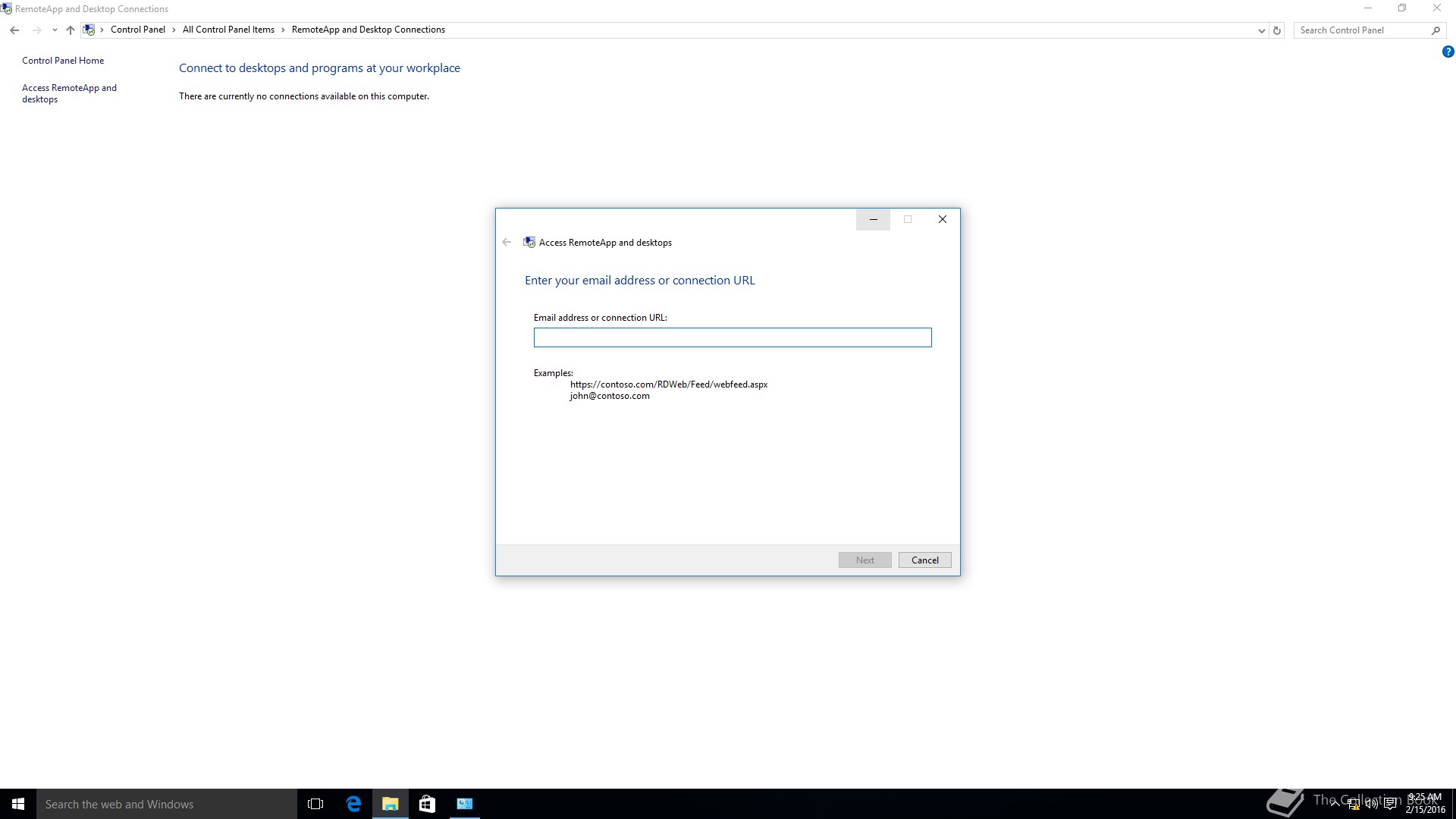Open Microsoft Edge from taskbar
Screen dimensions: 1456x819
[x=353, y=804]
